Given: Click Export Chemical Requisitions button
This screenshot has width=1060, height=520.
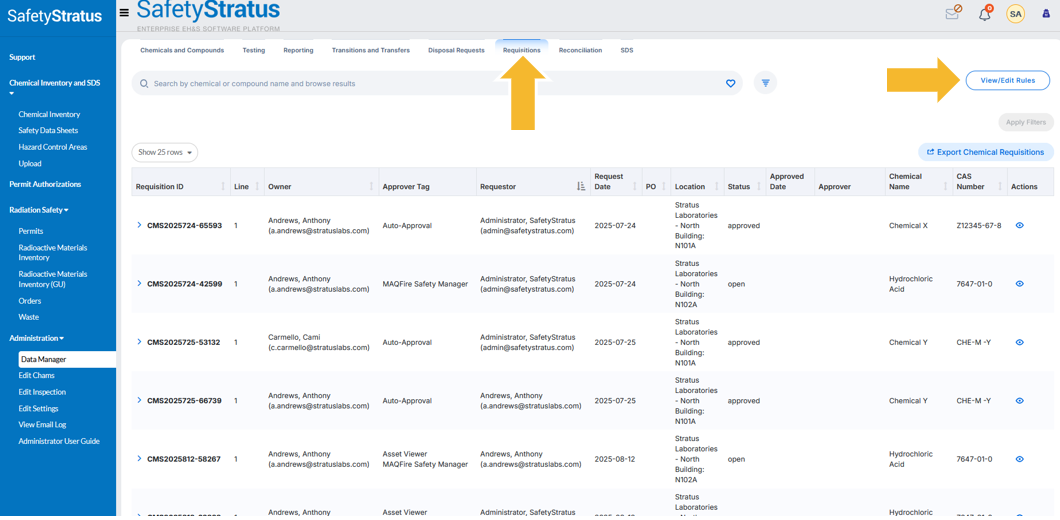Looking at the screenshot, I should 986,152.
